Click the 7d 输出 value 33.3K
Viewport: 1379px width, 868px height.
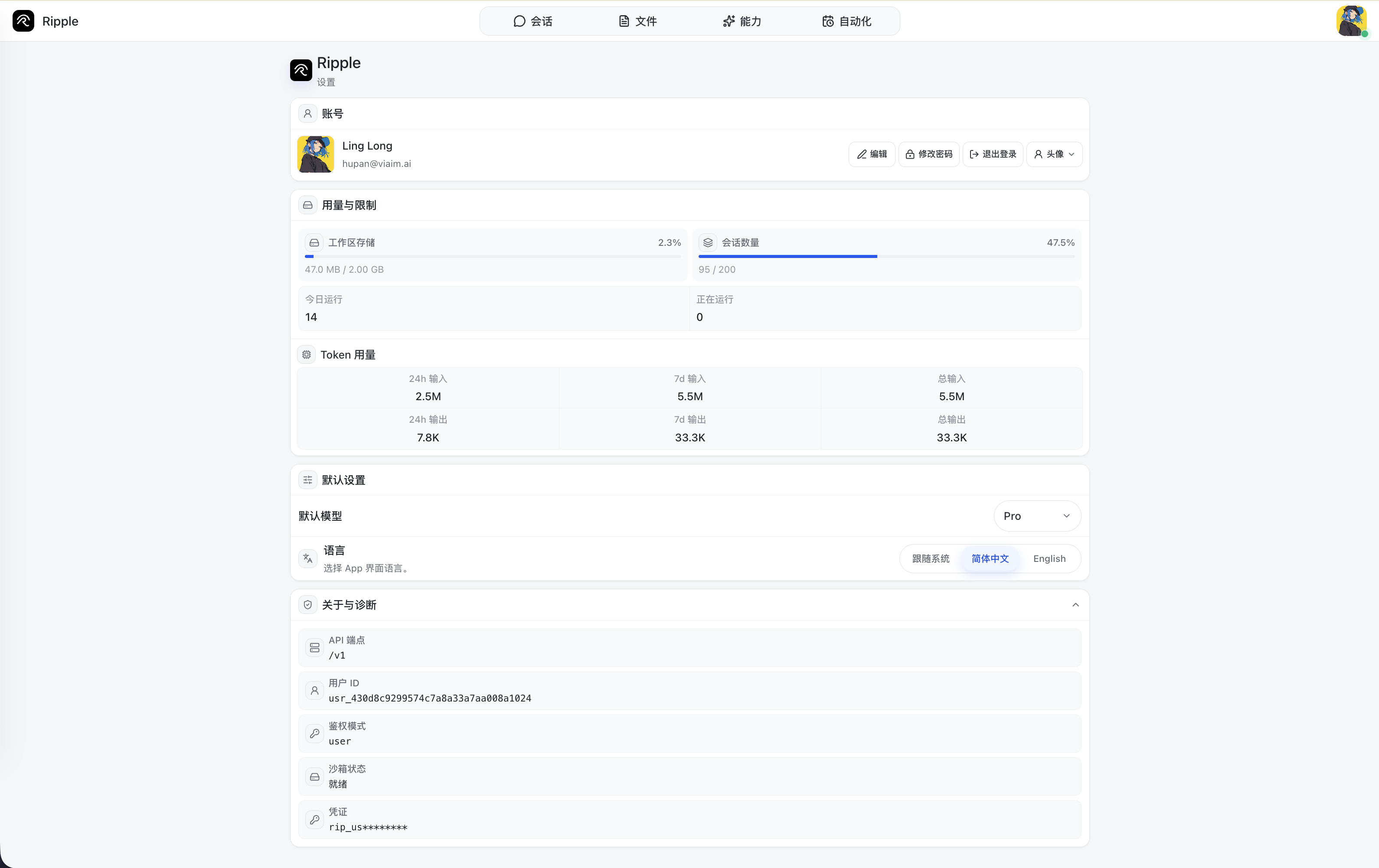pos(689,437)
